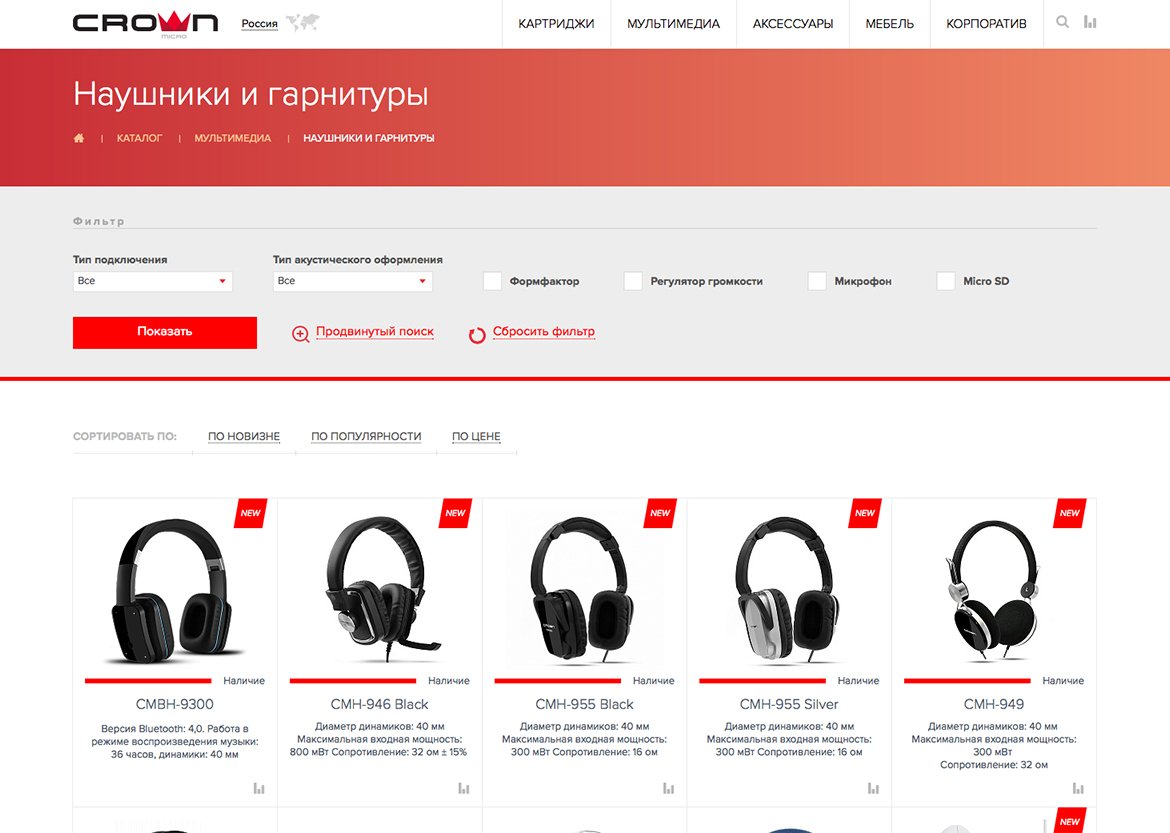Open the Тип акустического оформления dropdown
This screenshot has height=833, width=1170.
point(353,281)
